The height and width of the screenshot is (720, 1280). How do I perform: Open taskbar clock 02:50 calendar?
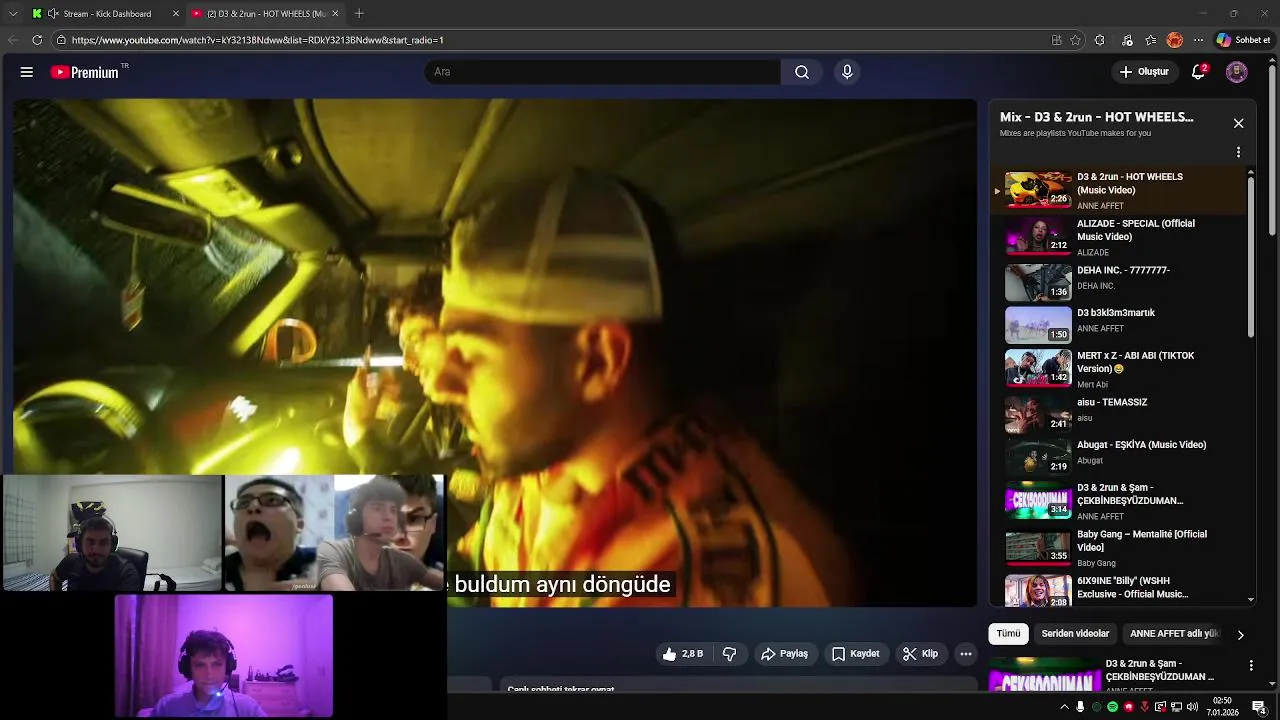point(1222,707)
